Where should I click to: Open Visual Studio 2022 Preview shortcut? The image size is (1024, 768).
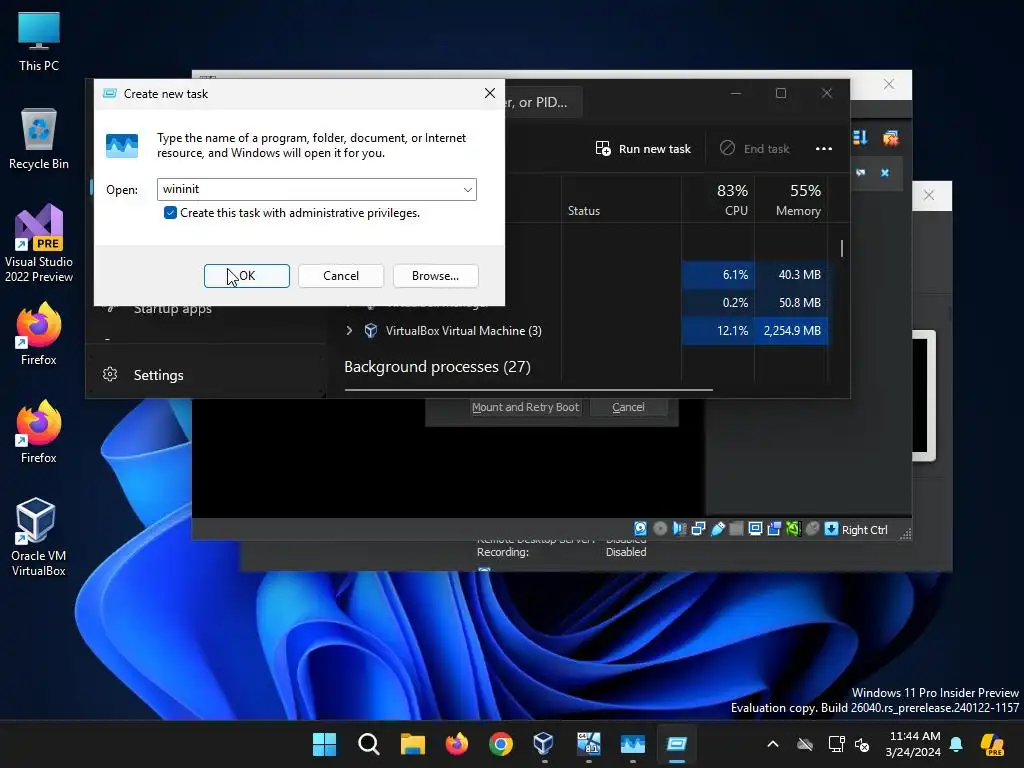pos(39,244)
